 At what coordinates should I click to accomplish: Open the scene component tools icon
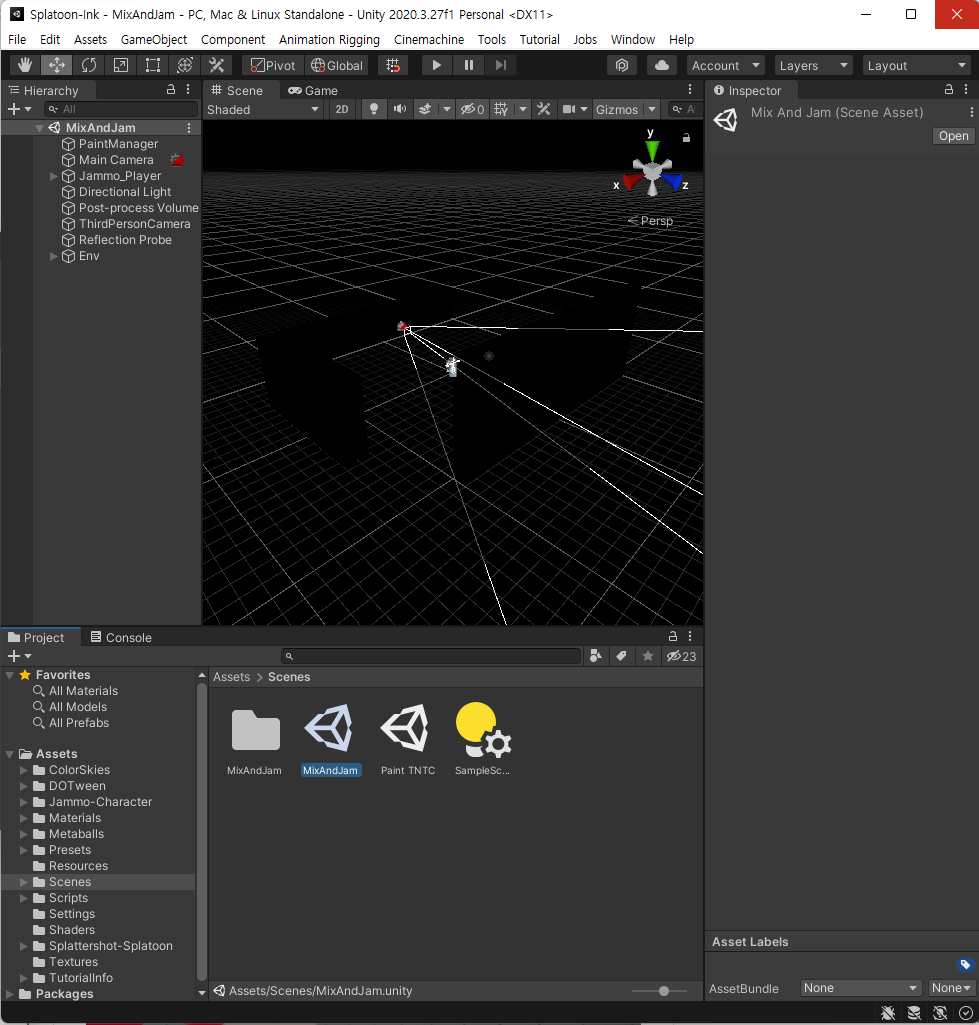(543, 109)
